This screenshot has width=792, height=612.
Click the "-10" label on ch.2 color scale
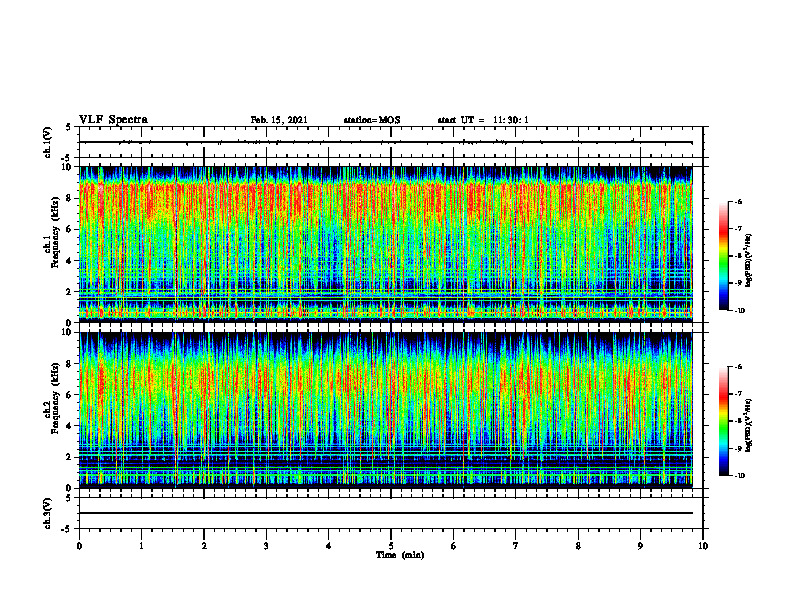[x=739, y=476]
